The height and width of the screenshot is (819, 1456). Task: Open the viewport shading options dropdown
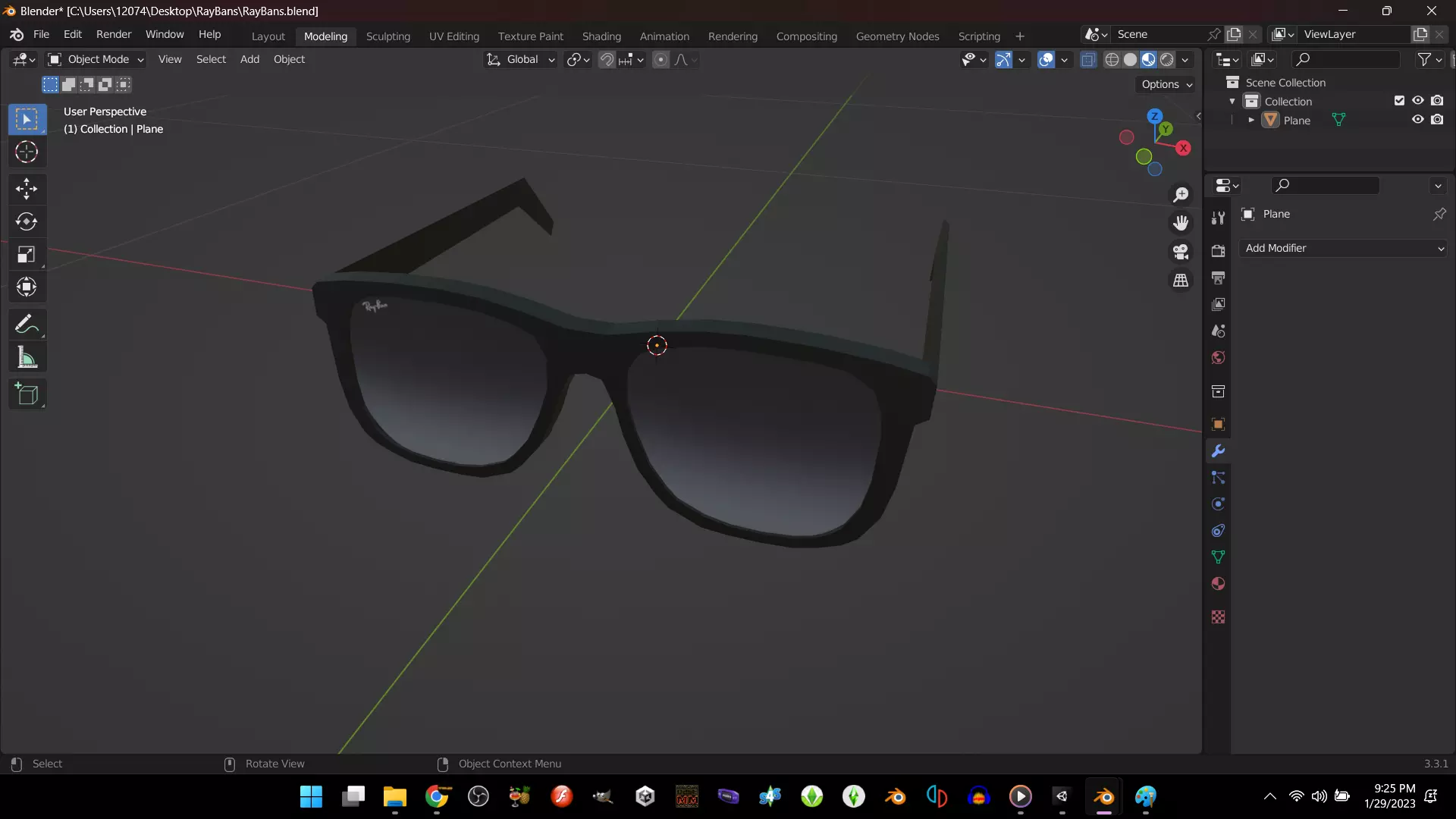coord(1185,60)
